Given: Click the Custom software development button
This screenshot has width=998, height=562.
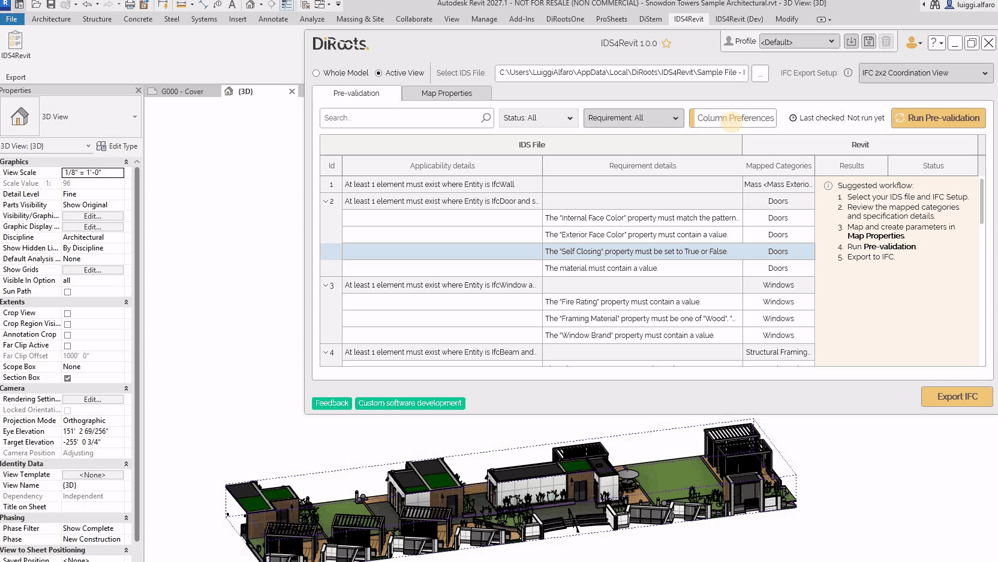Looking at the screenshot, I should click(x=410, y=403).
